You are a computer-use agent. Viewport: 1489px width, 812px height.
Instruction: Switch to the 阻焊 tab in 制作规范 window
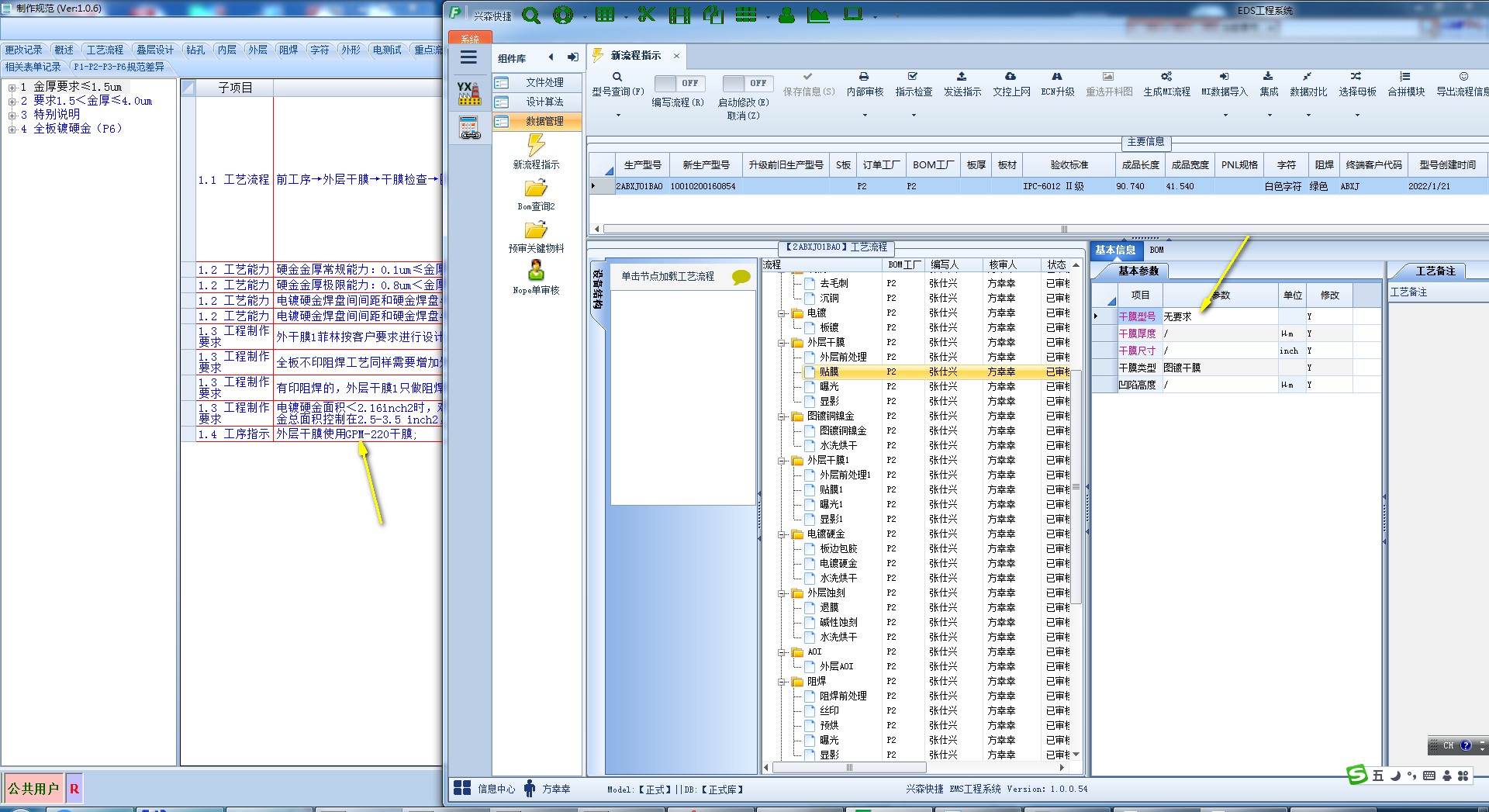coord(288,50)
